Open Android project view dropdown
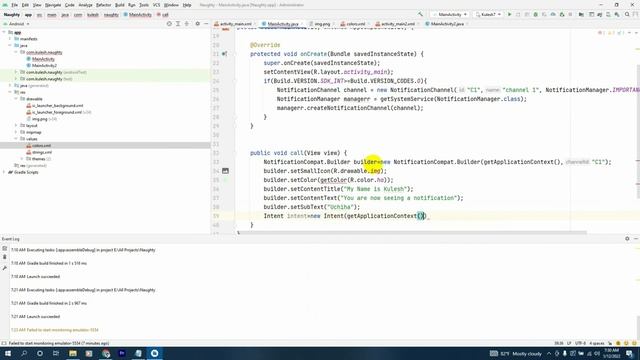The image size is (640, 360). coord(19,24)
